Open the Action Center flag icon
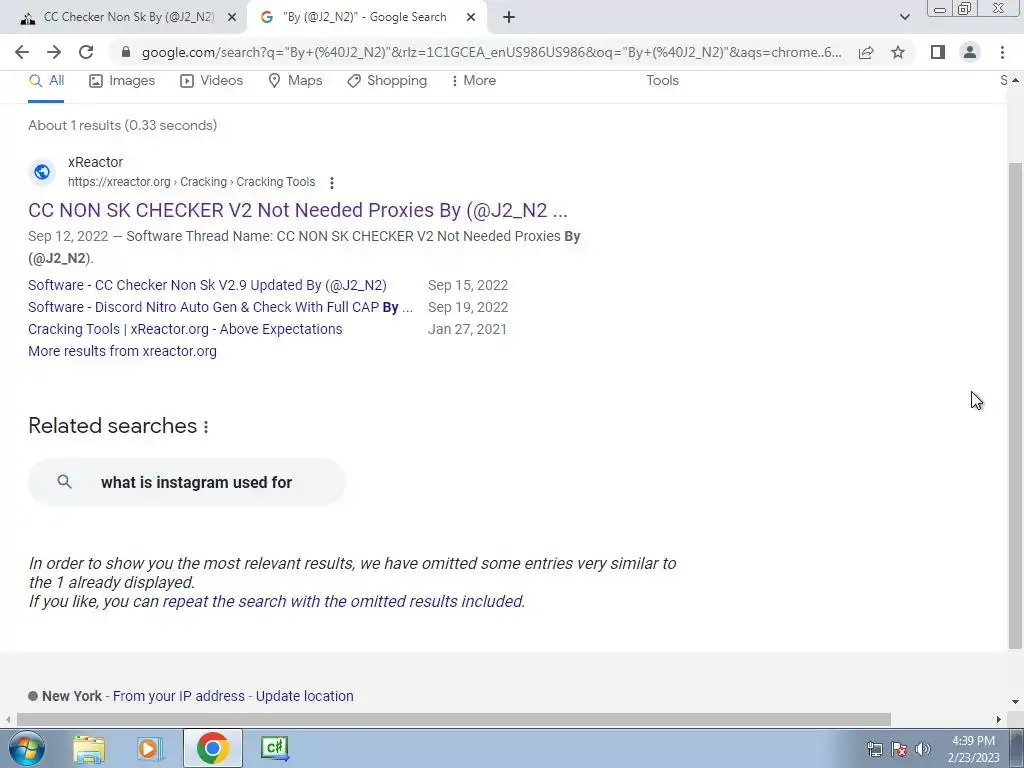Viewport: 1024px width, 768px height. tap(899, 749)
